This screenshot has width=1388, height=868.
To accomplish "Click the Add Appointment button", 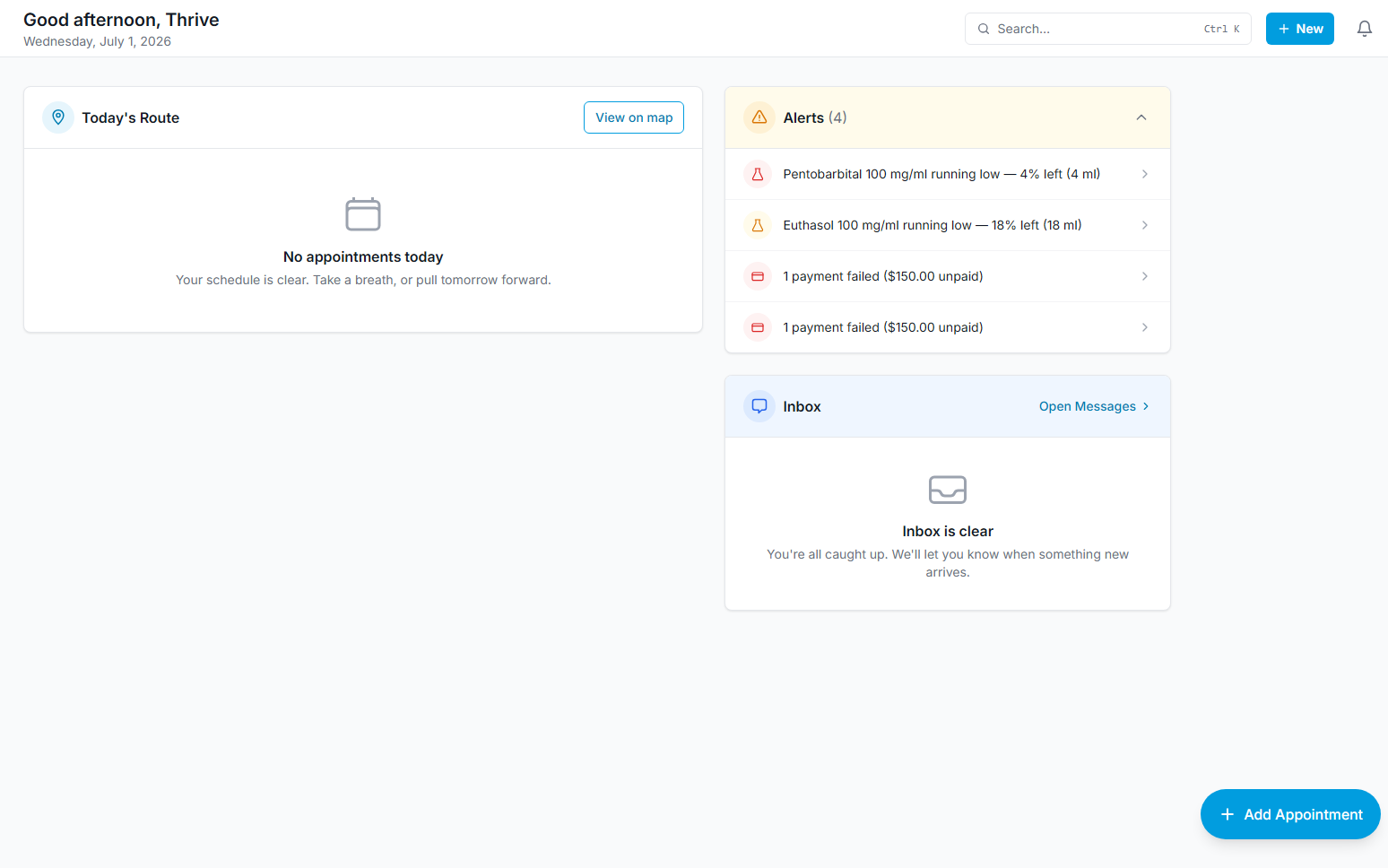I will click(x=1290, y=814).
